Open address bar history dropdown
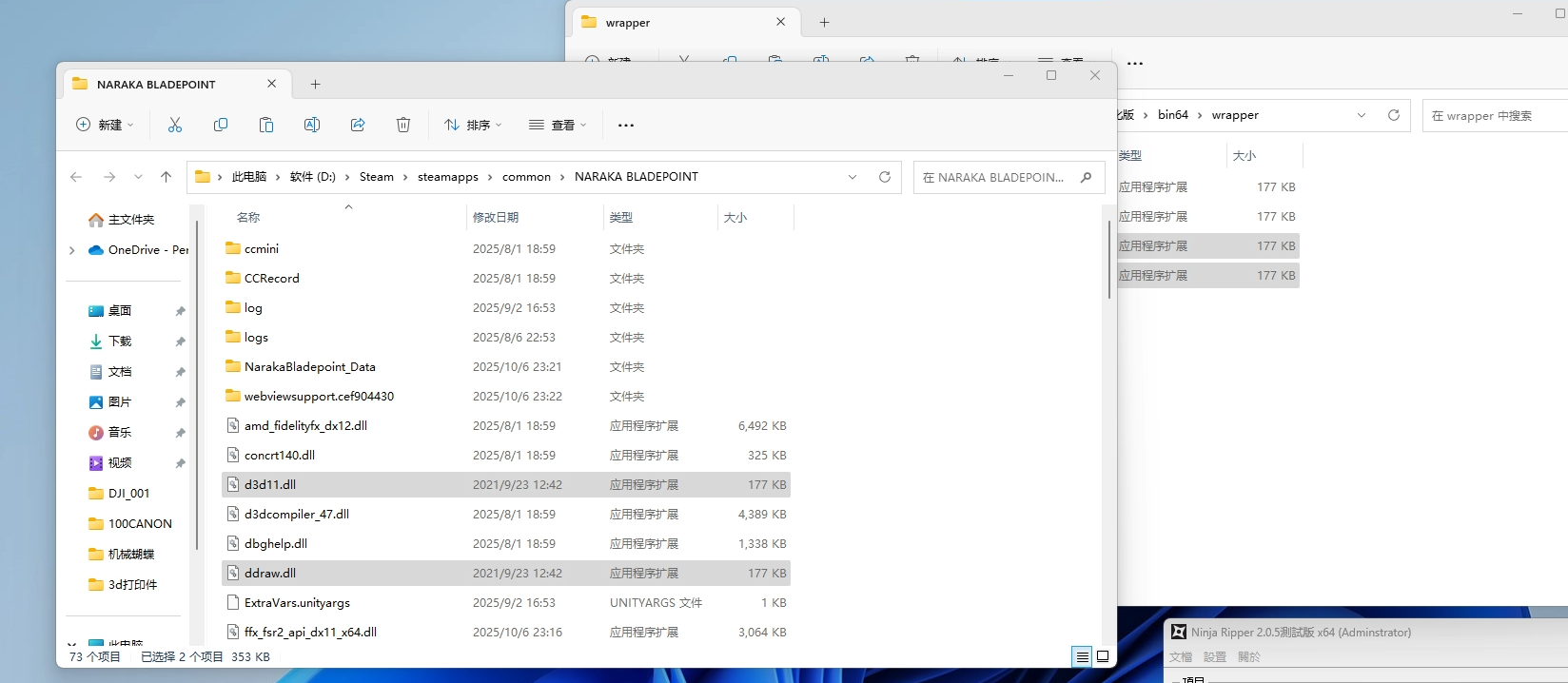 tap(853, 177)
